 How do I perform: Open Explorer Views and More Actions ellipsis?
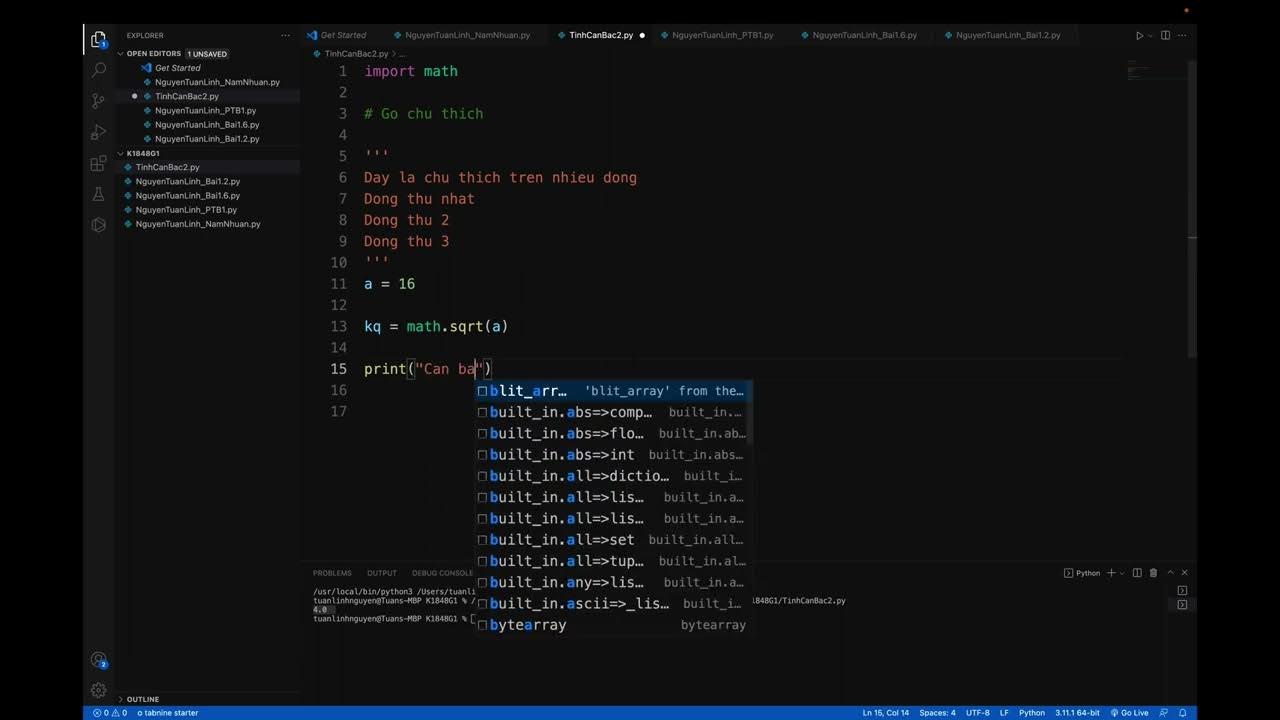[285, 35]
